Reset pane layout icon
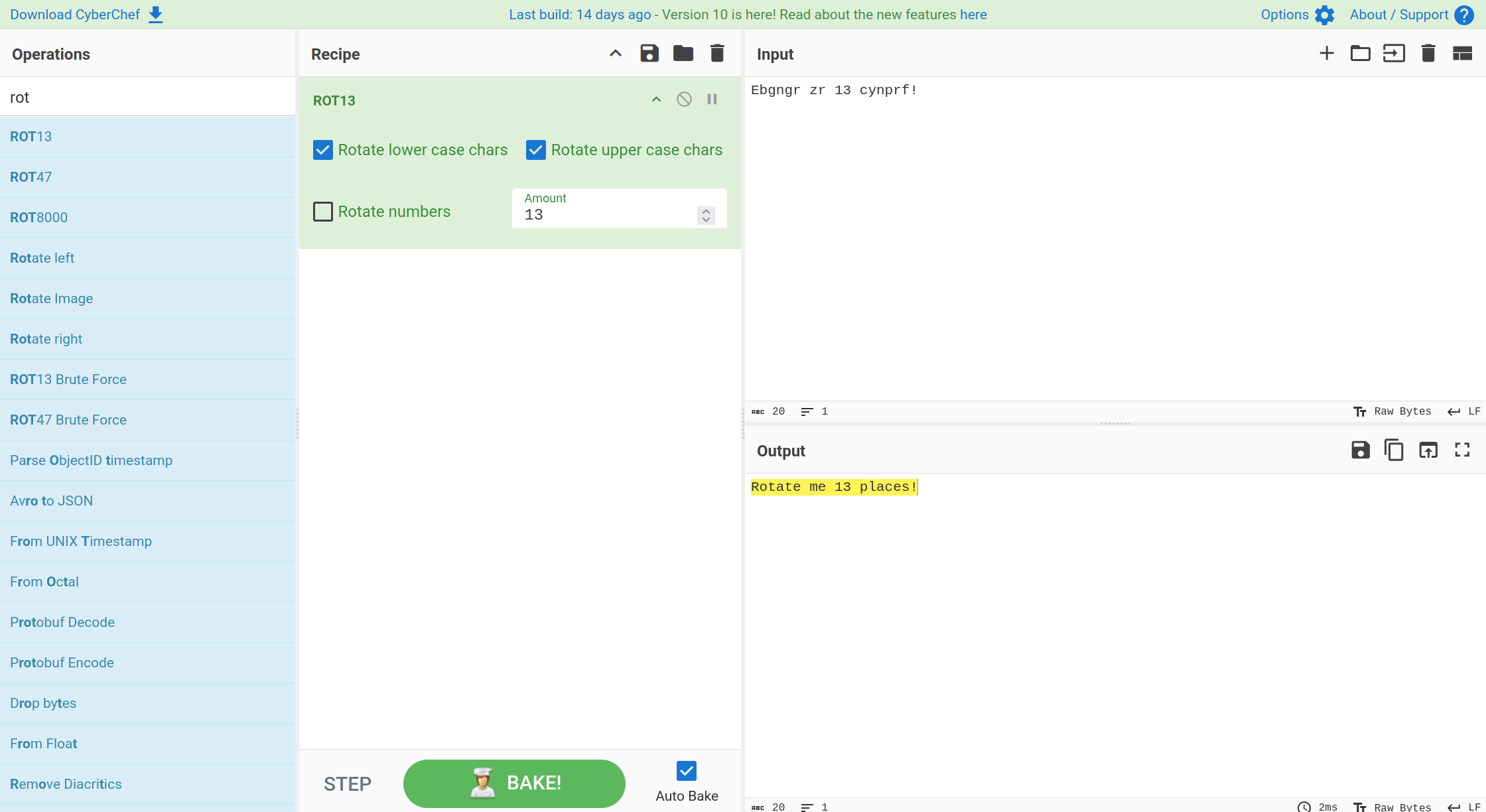This screenshot has height=812, width=1486. pyautogui.click(x=1462, y=53)
